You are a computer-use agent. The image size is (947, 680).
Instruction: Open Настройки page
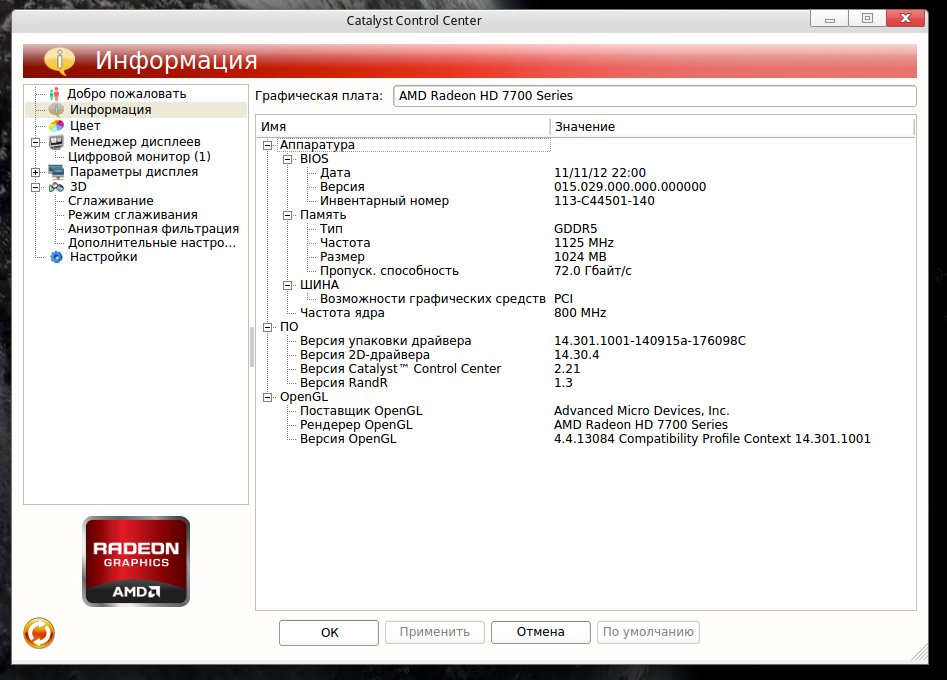click(x=103, y=257)
